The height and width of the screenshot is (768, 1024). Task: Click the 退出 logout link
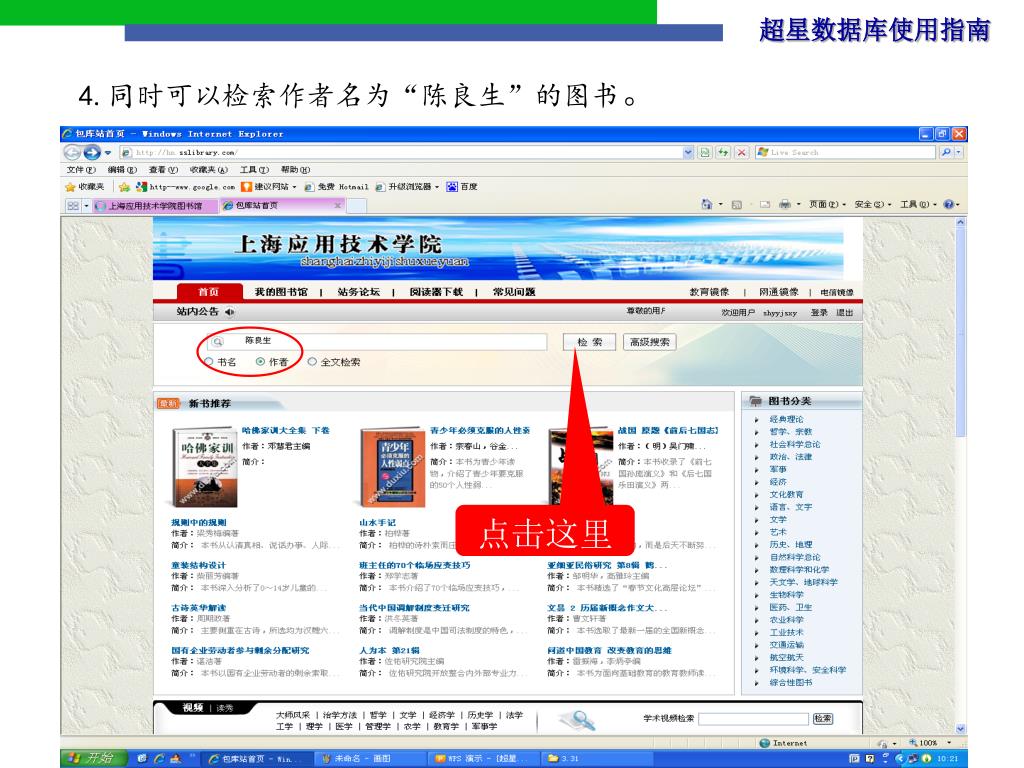point(844,313)
